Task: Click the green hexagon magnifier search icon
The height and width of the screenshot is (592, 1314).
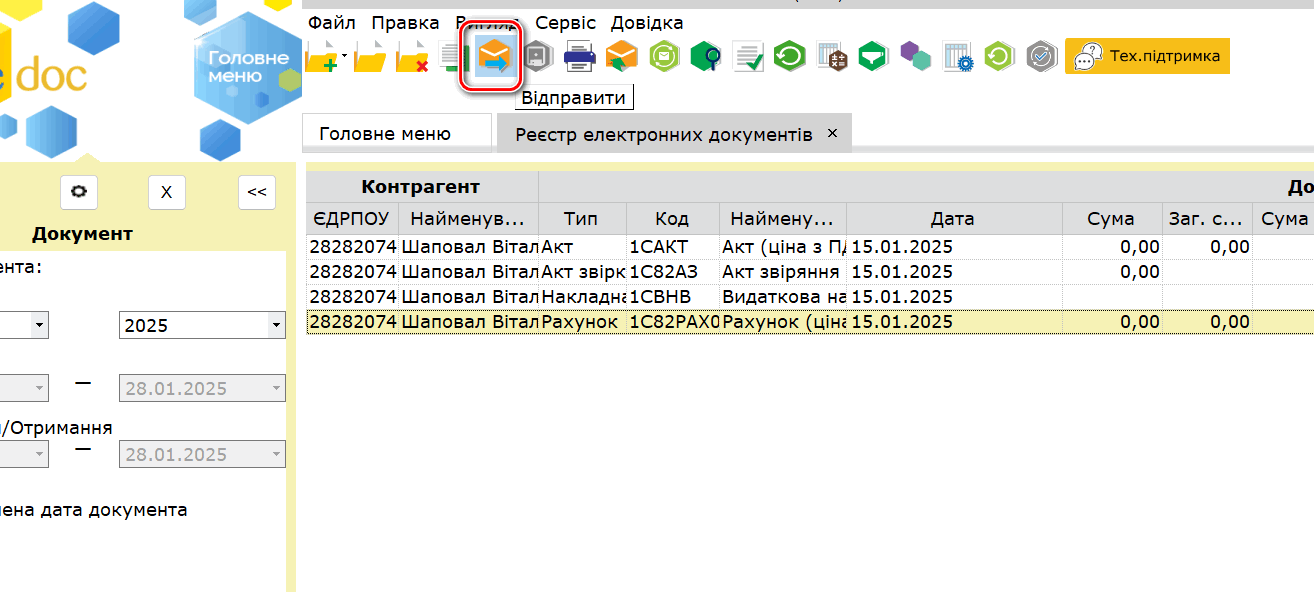Action: 706,57
